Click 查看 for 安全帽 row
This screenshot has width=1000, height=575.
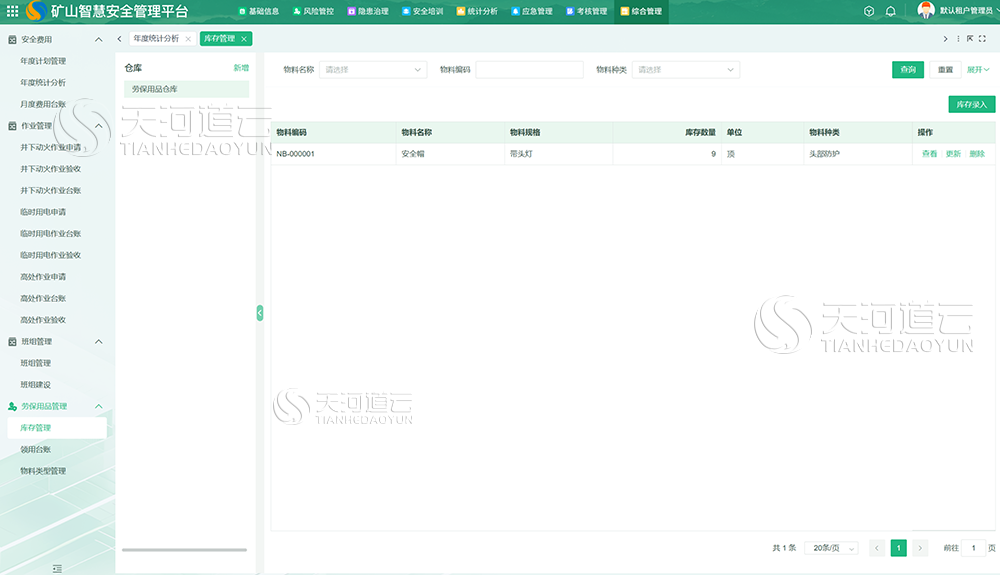coord(929,154)
